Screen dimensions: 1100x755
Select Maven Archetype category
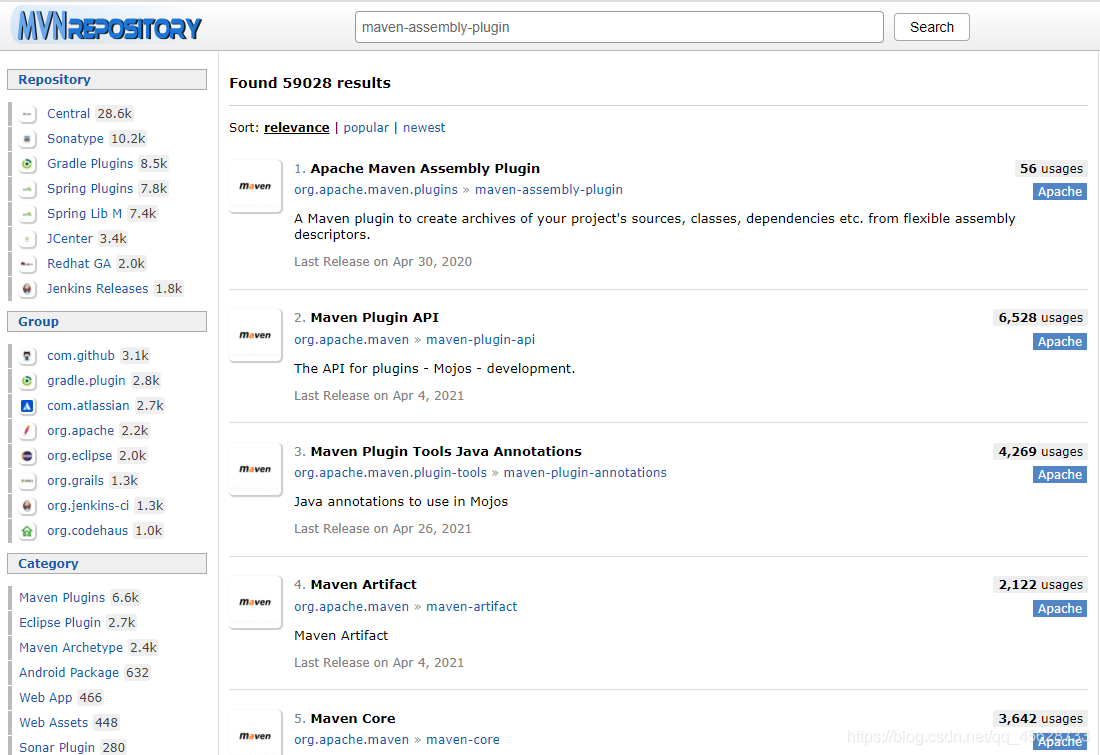pos(71,648)
